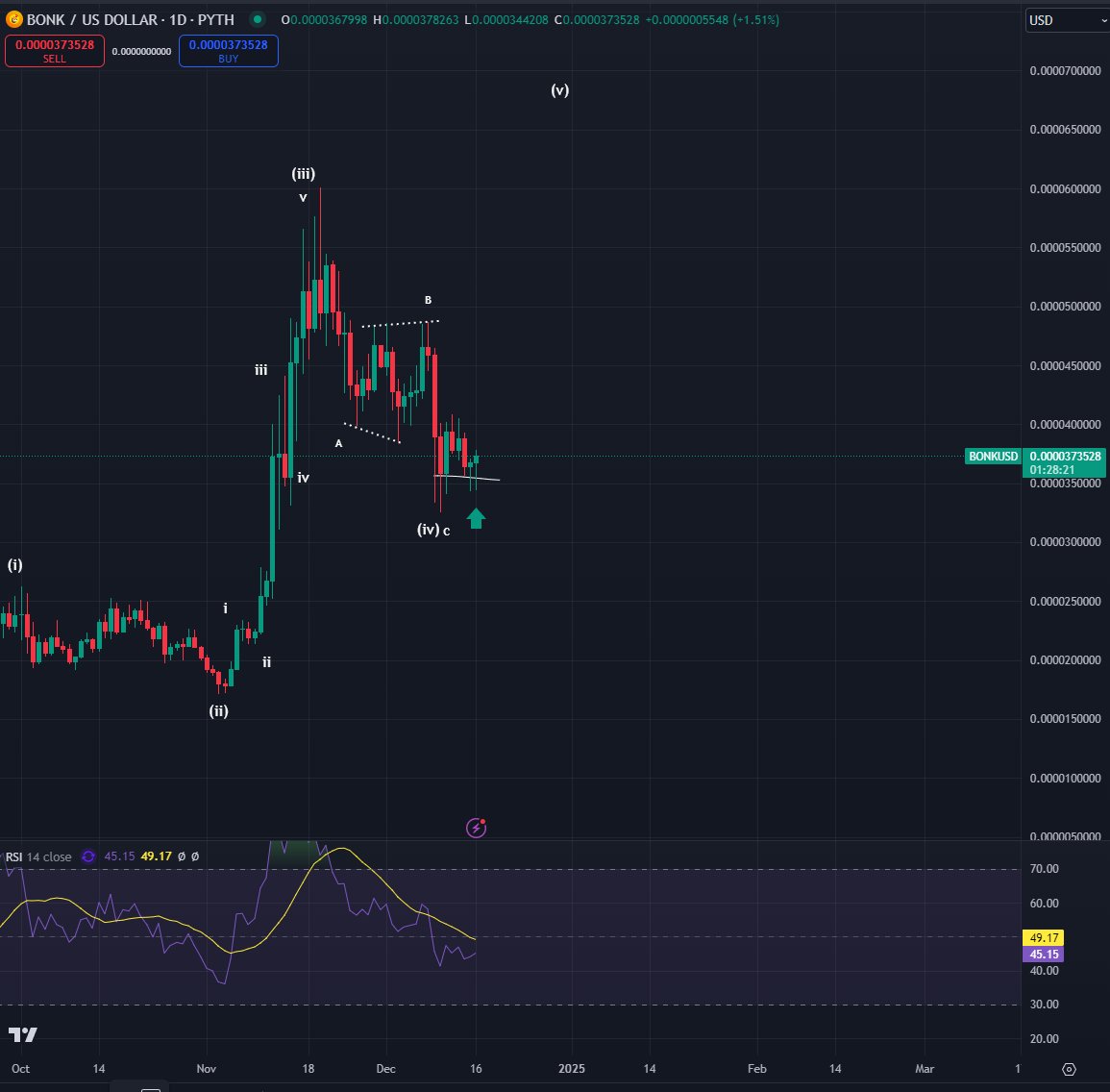Click current price tag 0.0000373528 on axis

coord(1065,456)
